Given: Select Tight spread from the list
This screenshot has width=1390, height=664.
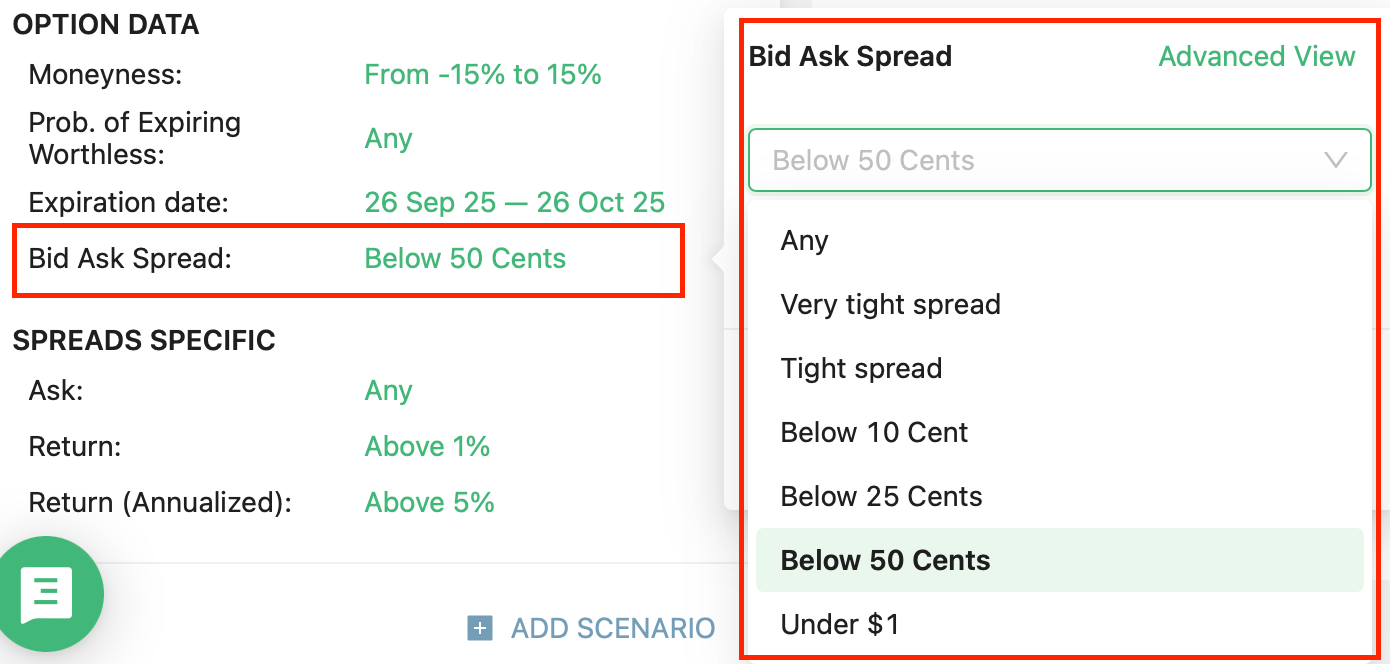Looking at the screenshot, I should [x=861, y=368].
